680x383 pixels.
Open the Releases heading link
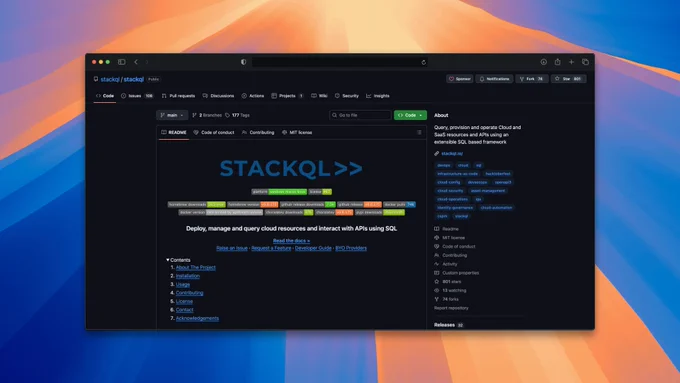pos(445,325)
